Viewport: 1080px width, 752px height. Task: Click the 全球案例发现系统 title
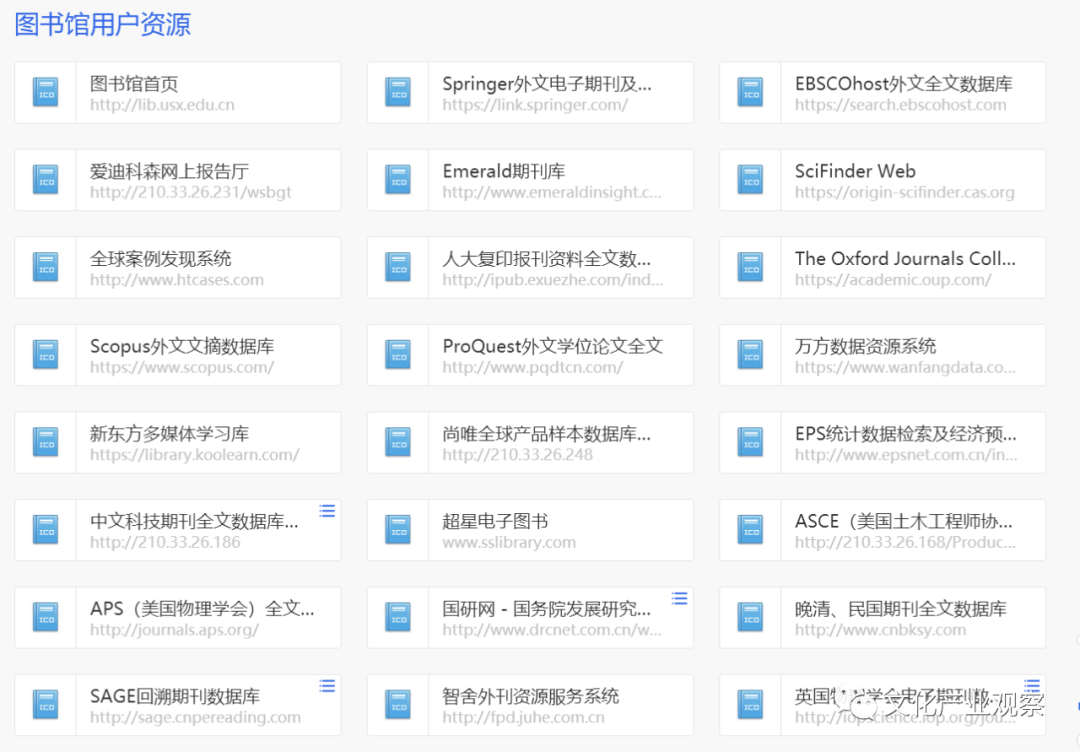click(x=160, y=259)
